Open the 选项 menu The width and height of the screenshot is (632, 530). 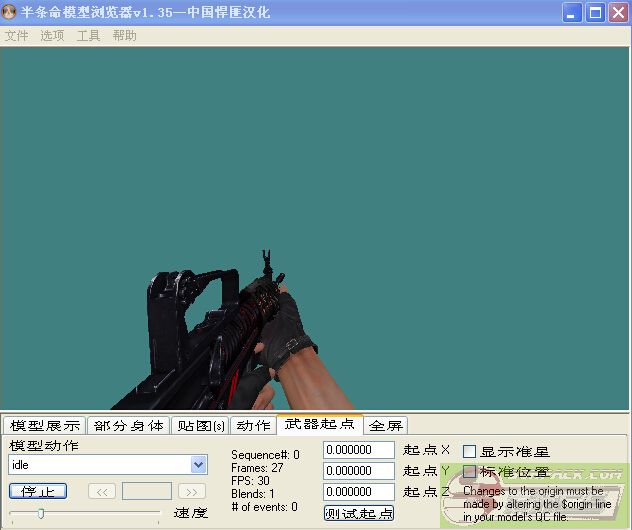tap(52, 36)
